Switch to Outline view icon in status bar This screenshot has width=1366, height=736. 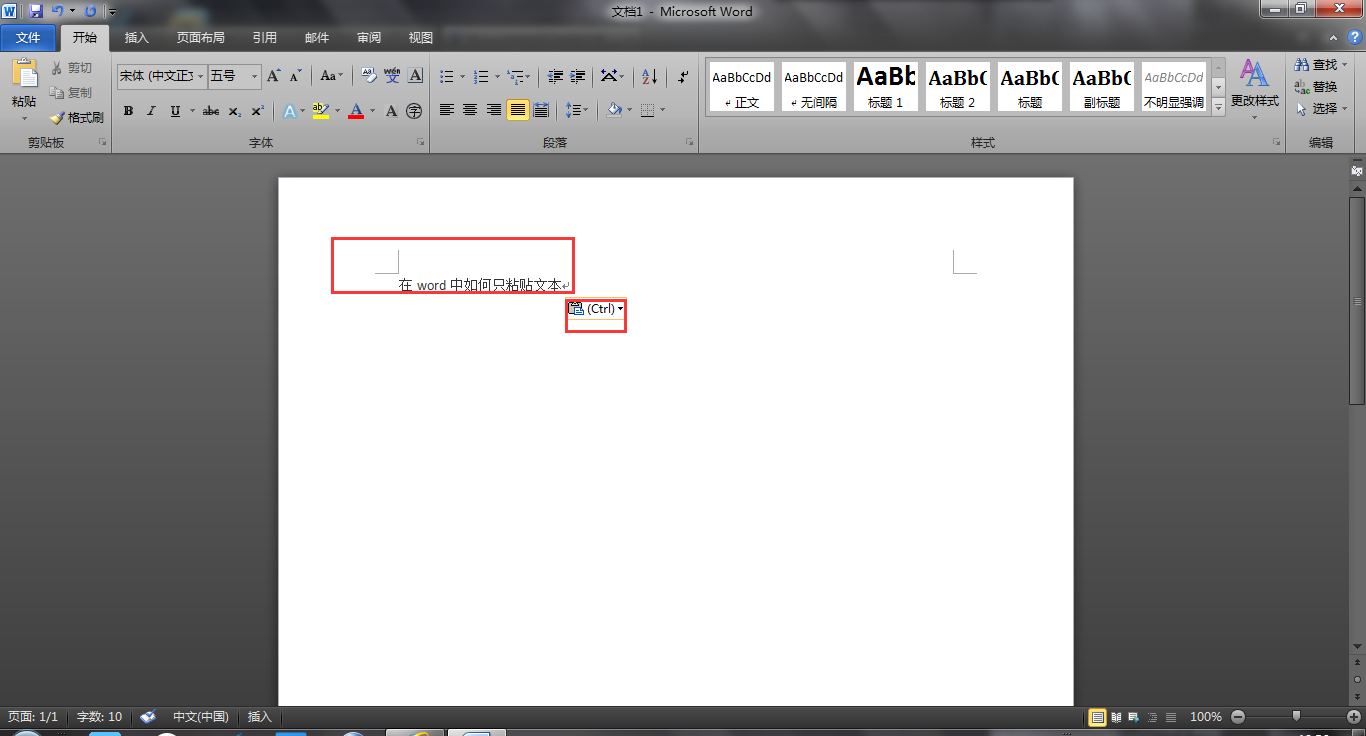tap(1152, 717)
